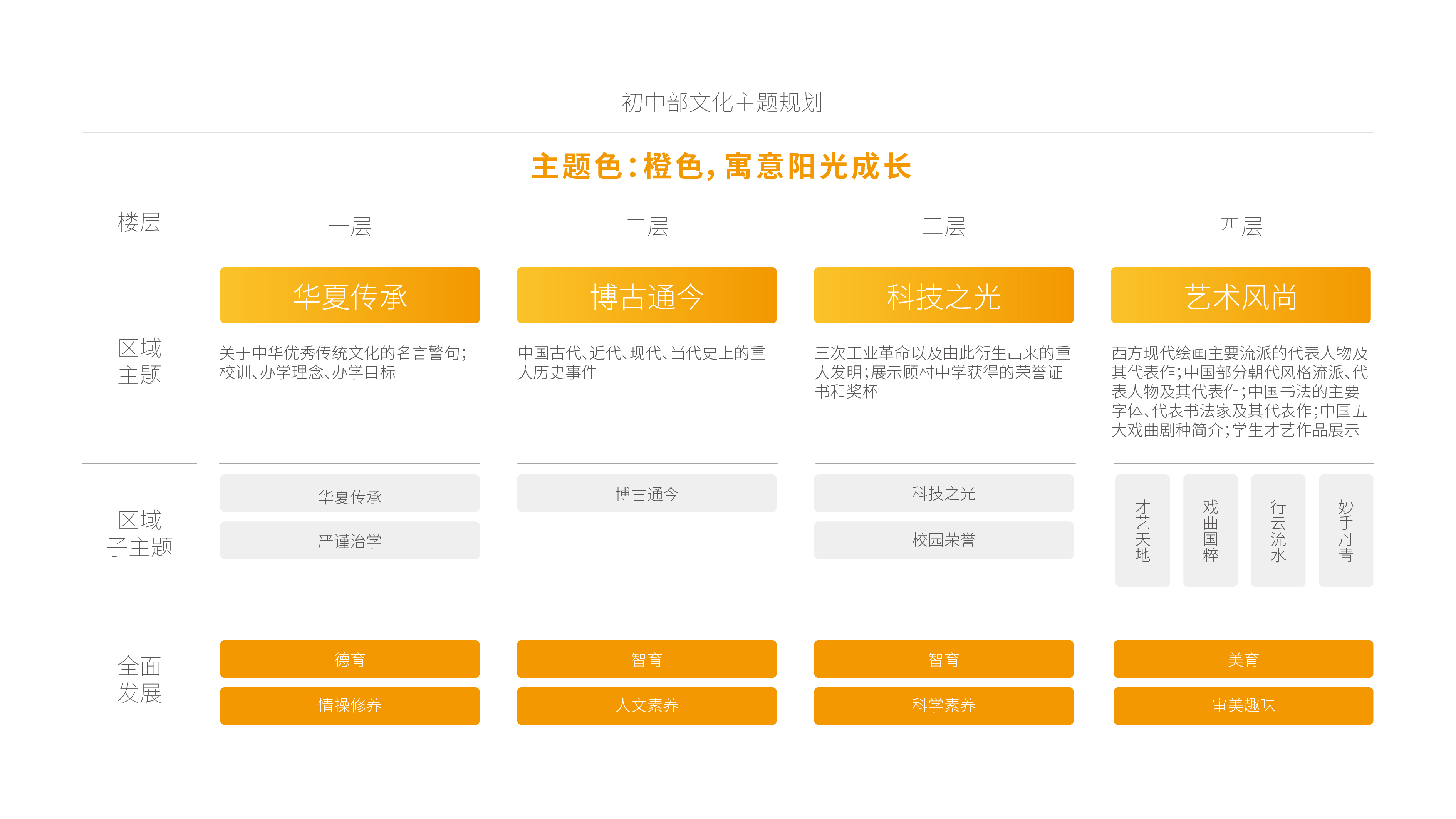Click the 四层 column header
This screenshot has width=1456, height=819.
pos(1241,226)
